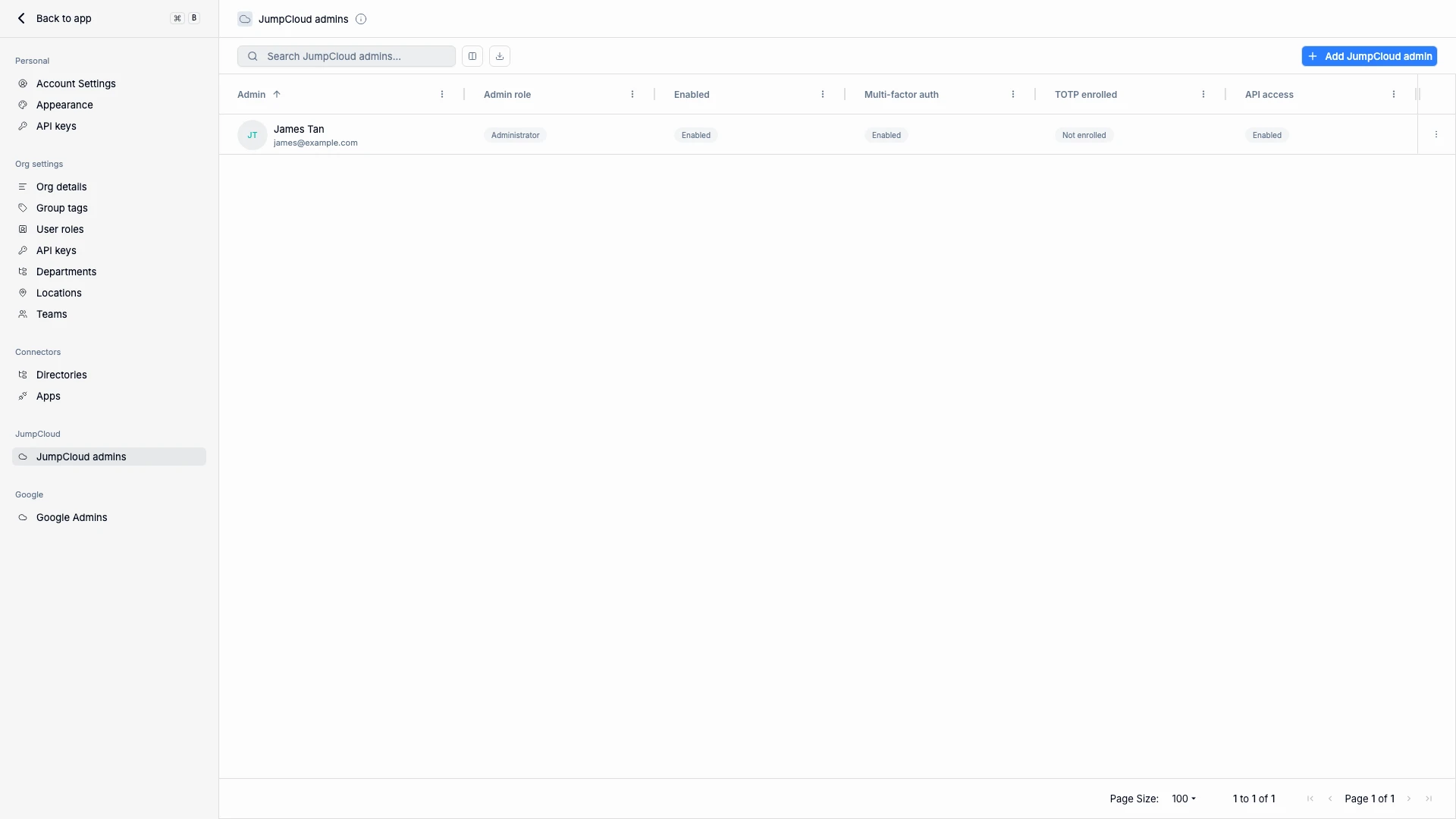Switch to the Google Admins view
This screenshot has height=819, width=1456.
[71, 517]
